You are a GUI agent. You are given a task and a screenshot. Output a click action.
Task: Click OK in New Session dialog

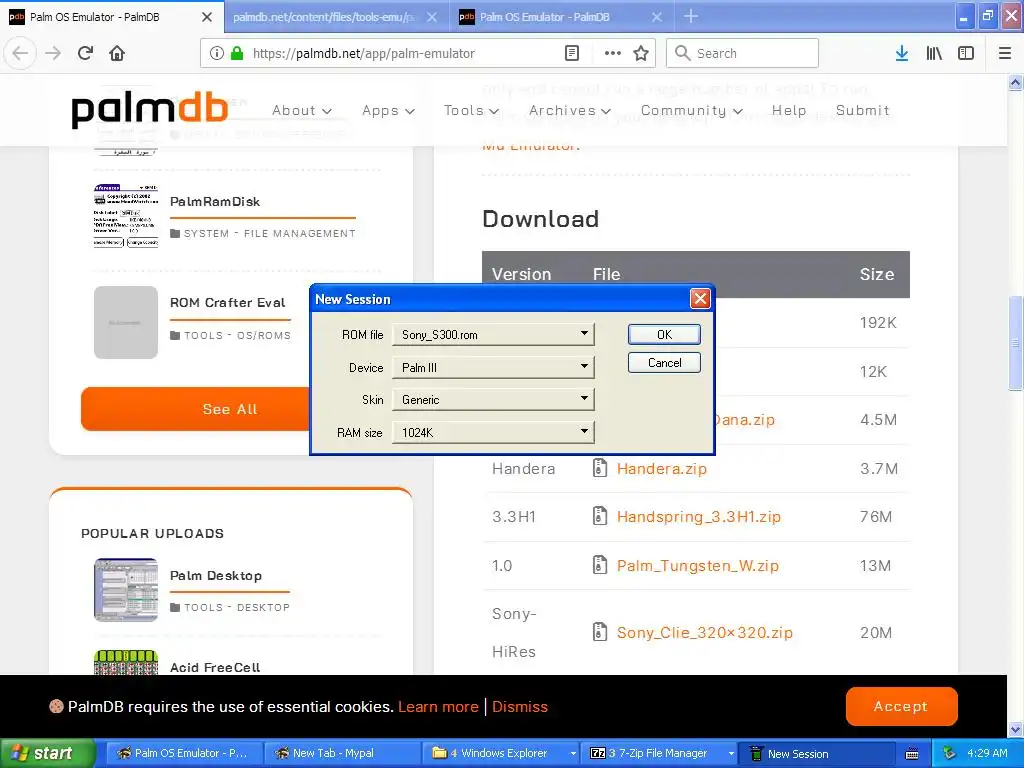pos(664,334)
